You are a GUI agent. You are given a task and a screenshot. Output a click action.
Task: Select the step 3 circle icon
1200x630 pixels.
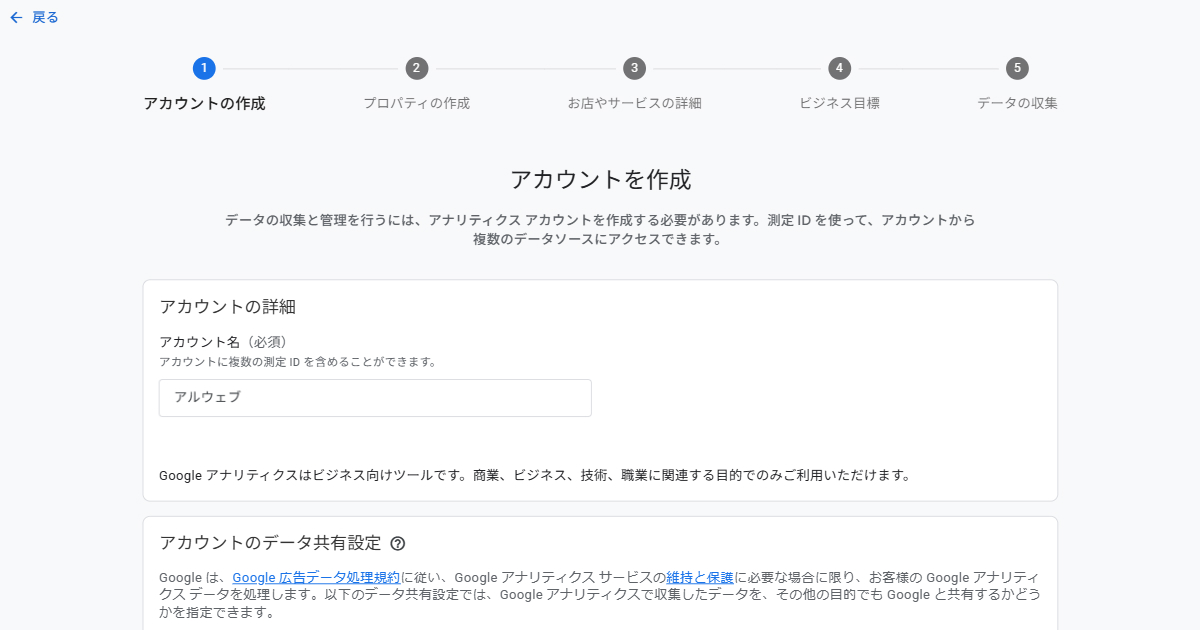pyautogui.click(x=634, y=68)
